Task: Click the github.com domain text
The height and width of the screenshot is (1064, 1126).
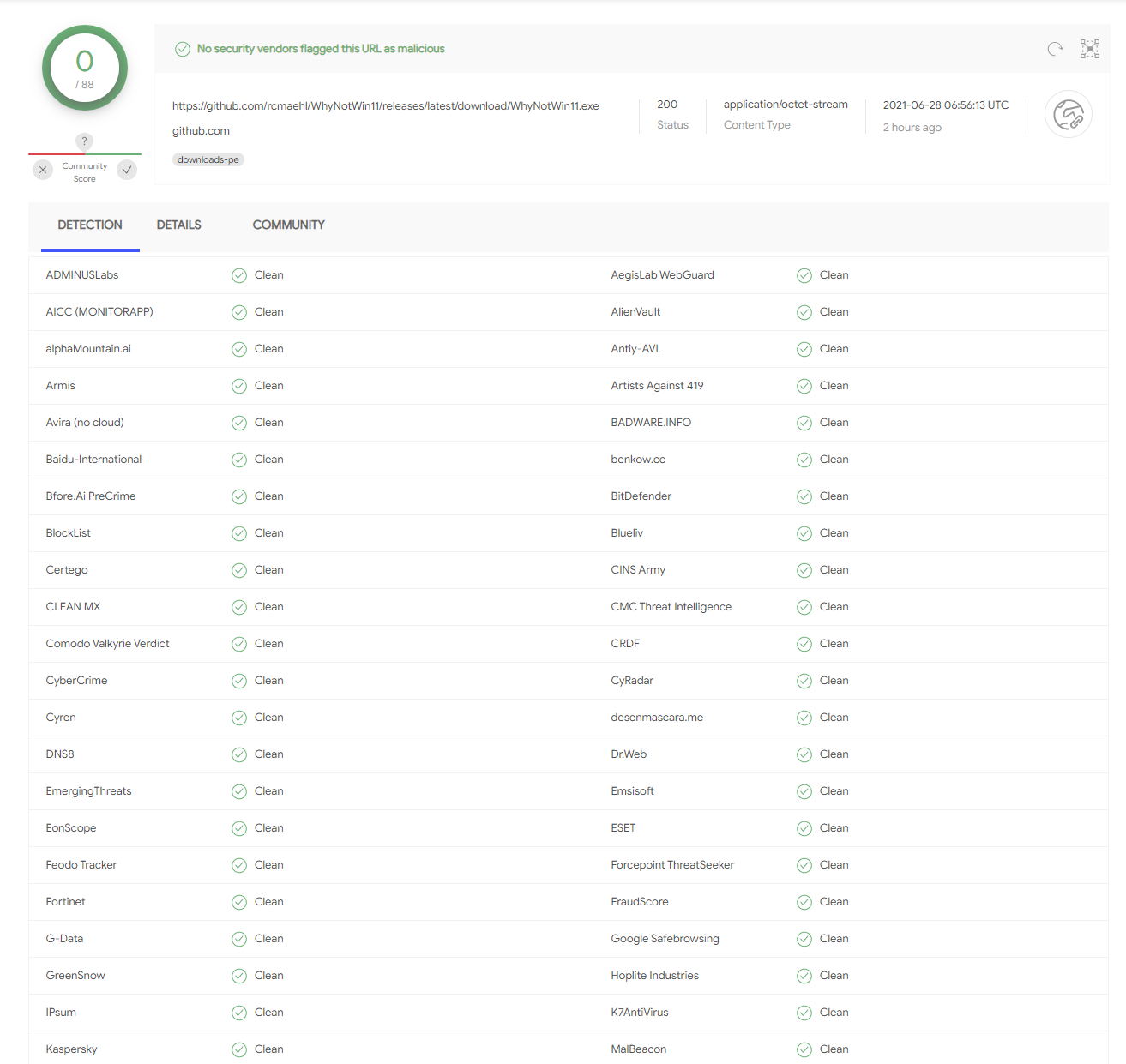Action: 201,131
